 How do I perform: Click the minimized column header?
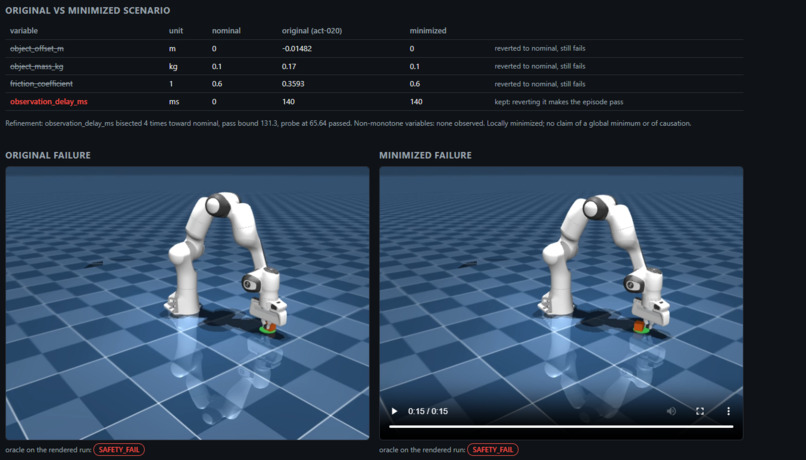click(x=428, y=31)
